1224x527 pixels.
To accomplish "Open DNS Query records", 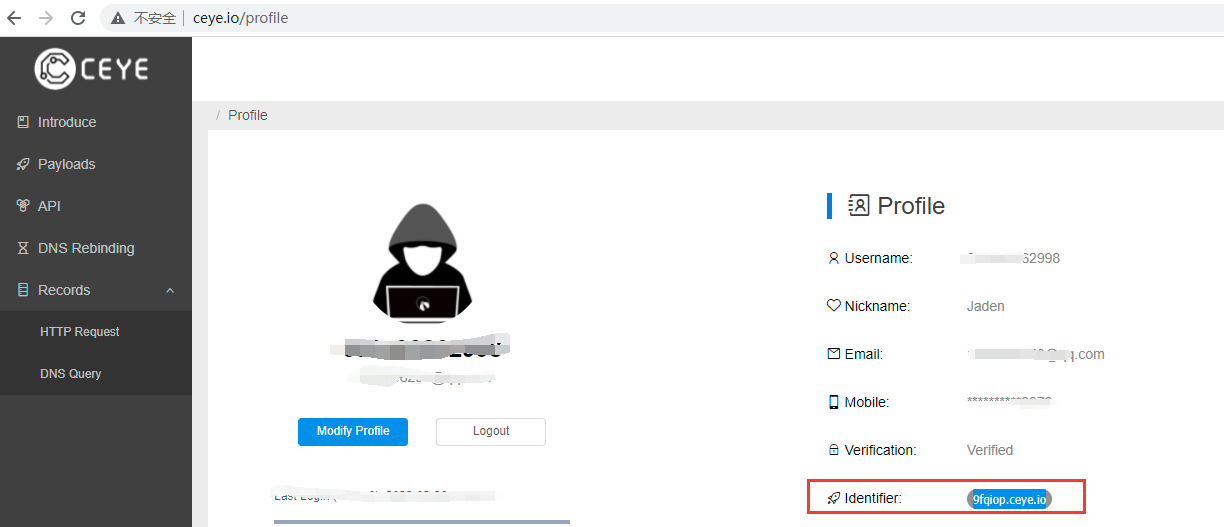I will (70, 374).
